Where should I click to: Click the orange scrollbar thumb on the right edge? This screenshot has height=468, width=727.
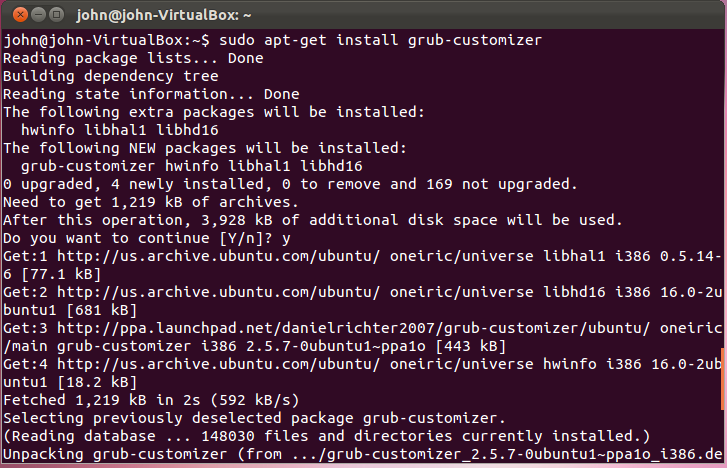tap(722, 379)
